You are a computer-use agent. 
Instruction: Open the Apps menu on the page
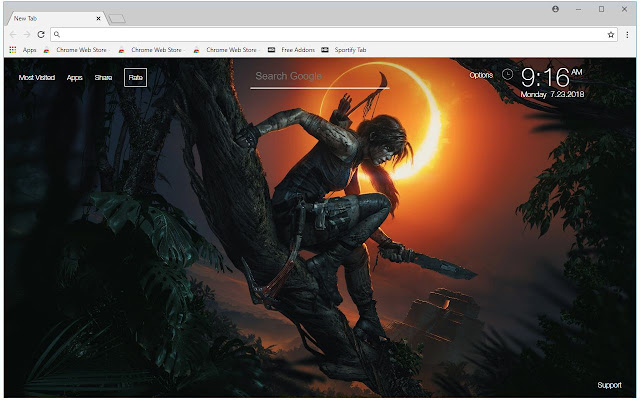pyautogui.click(x=75, y=78)
